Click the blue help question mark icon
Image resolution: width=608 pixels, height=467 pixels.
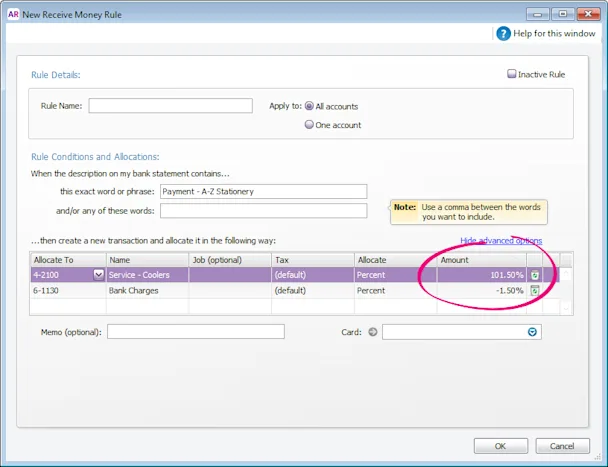coord(503,34)
